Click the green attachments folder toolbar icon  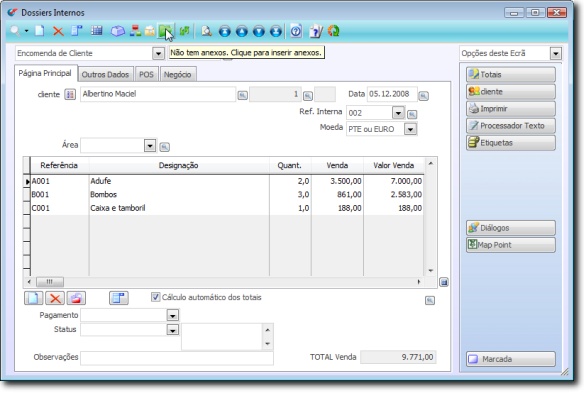[165, 31]
